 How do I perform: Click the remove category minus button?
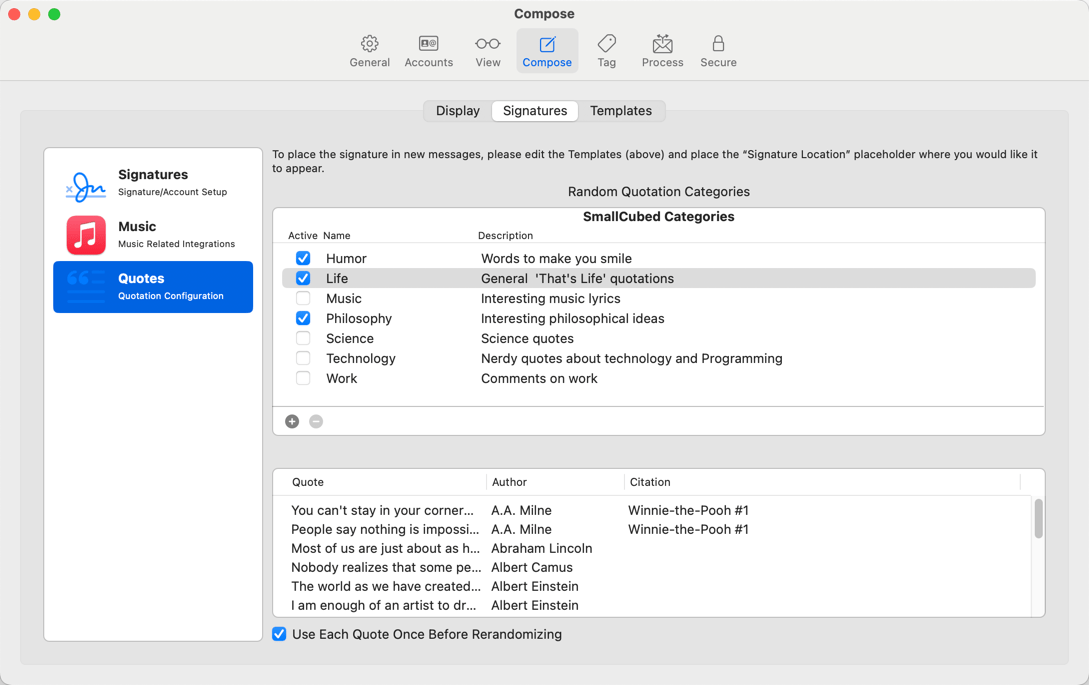point(316,422)
